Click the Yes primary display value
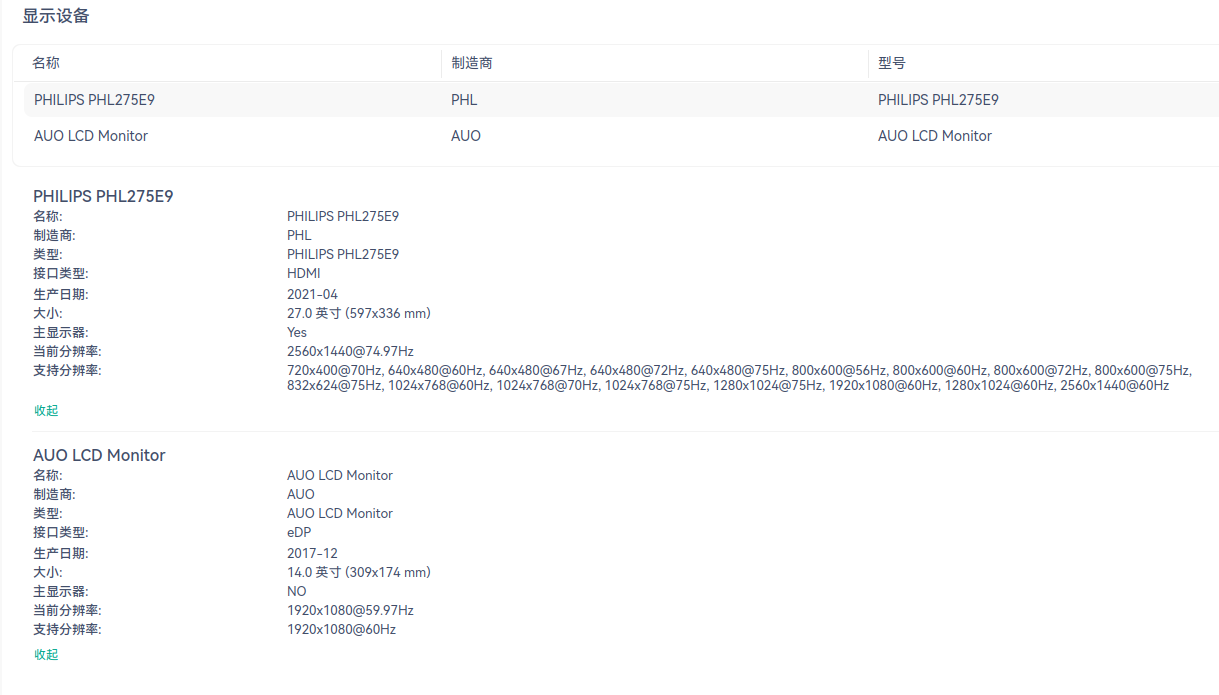The height and width of the screenshot is (695, 1219). click(x=297, y=332)
